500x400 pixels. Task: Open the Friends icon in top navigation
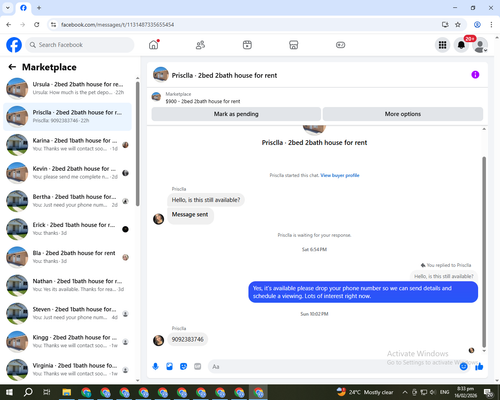click(200, 45)
